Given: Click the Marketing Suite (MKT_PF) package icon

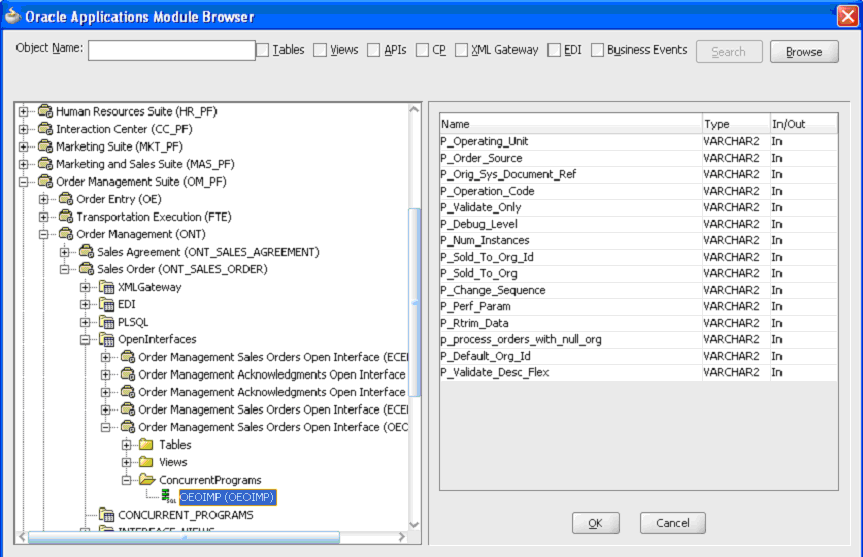Looking at the screenshot, I should pyautogui.click(x=45, y=146).
